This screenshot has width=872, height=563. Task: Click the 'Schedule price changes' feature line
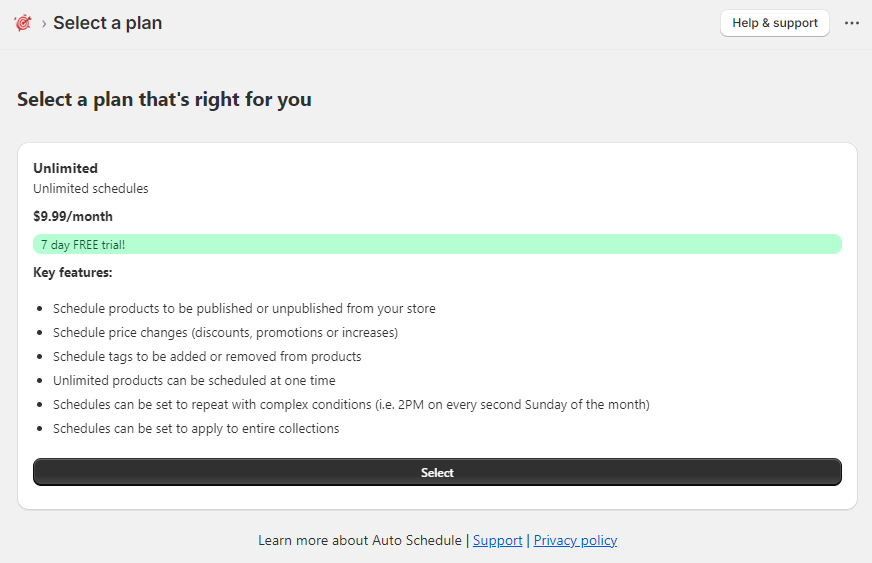tap(225, 333)
